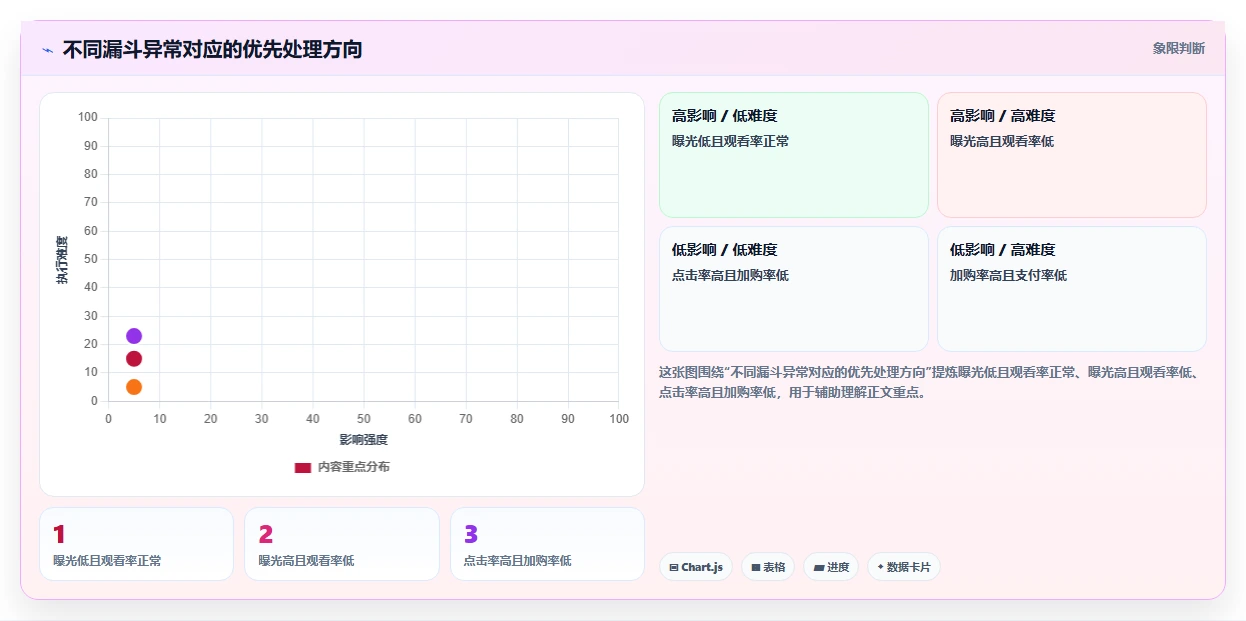Click the 曝光高且观看率低 text in pink card
This screenshot has height=621, width=1246.
pos(1002,141)
